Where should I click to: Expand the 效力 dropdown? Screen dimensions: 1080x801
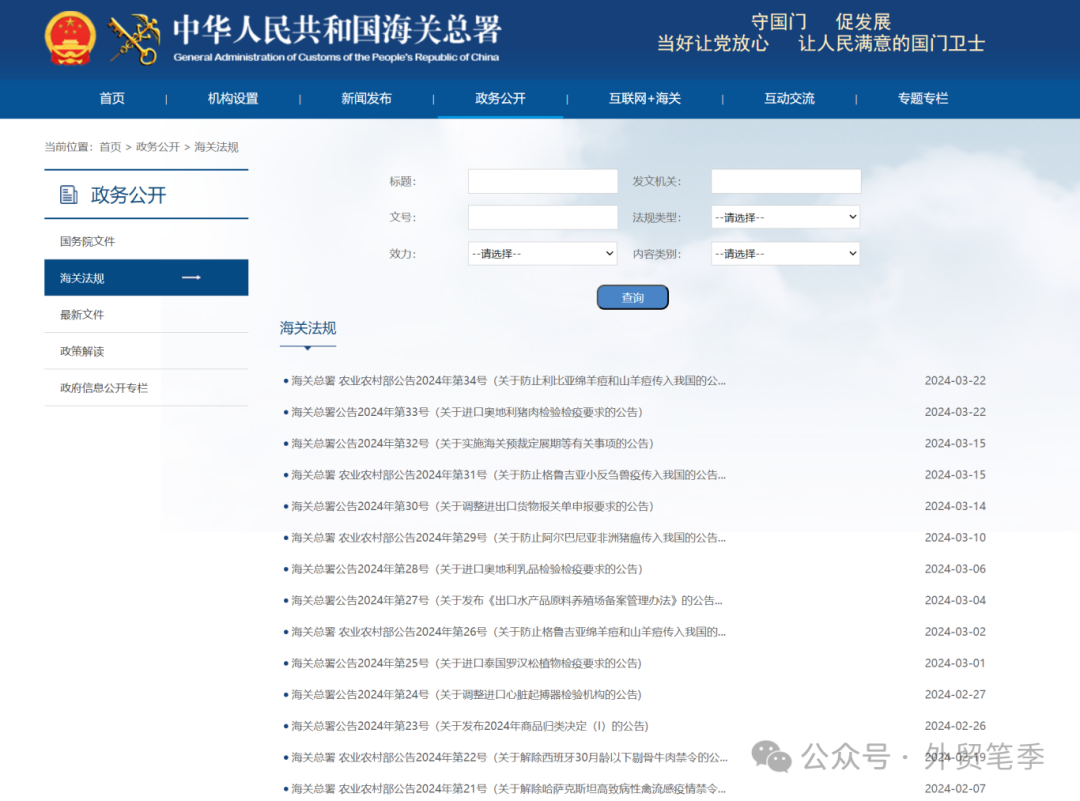(543, 253)
